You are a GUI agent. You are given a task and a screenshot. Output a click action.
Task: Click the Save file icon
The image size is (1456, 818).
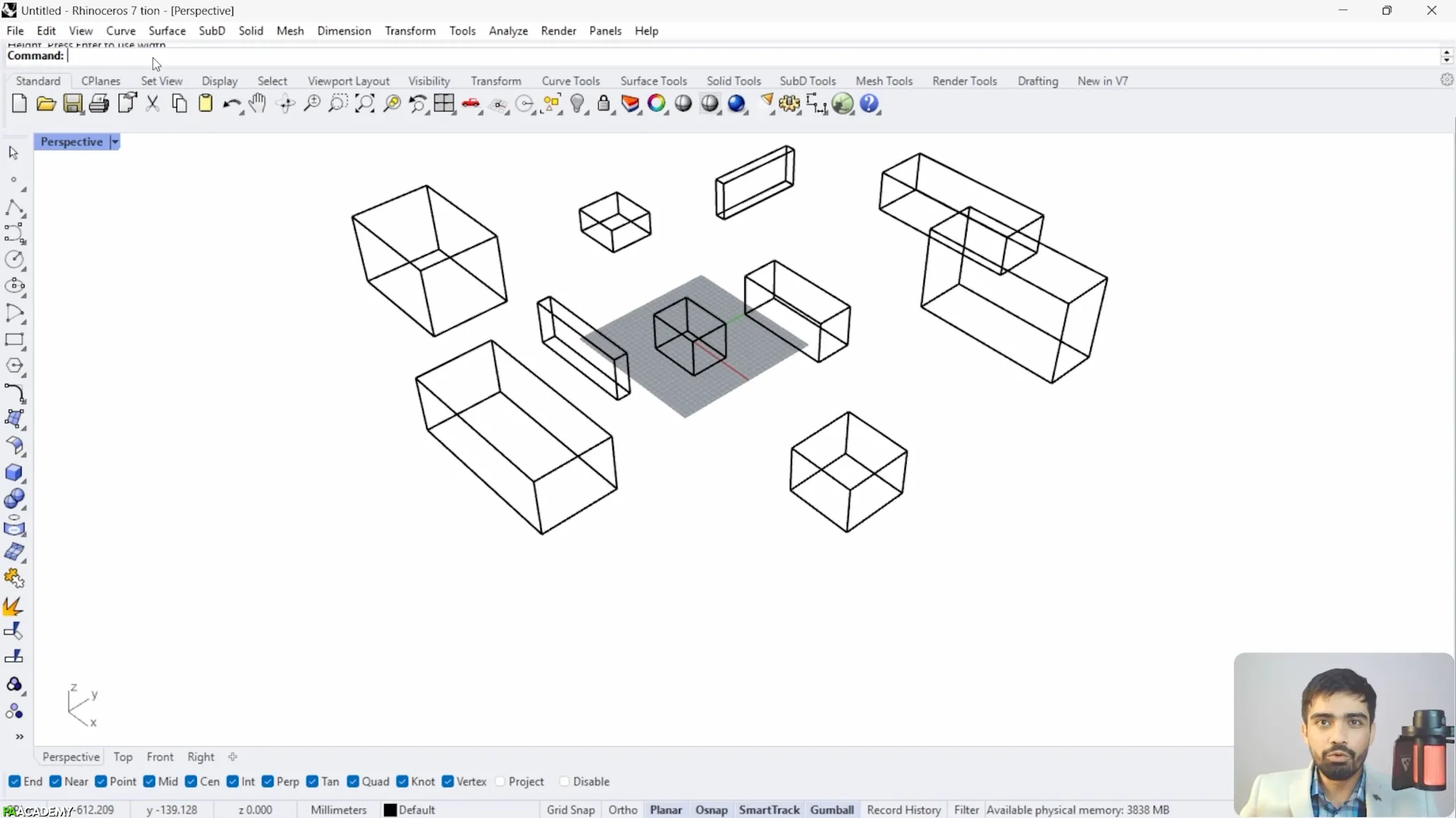[73, 104]
